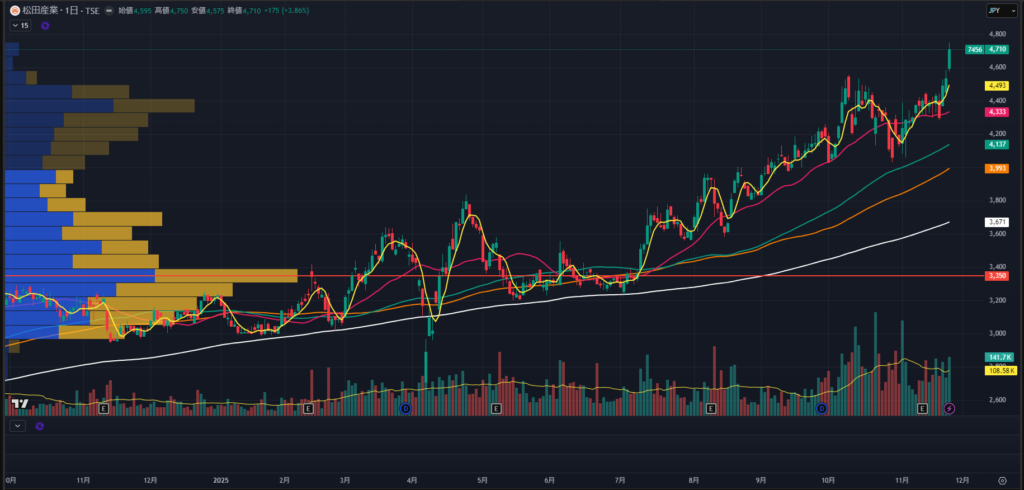Click the orange 3,993 price label
The image size is (1024, 490).
[x=996, y=169]
